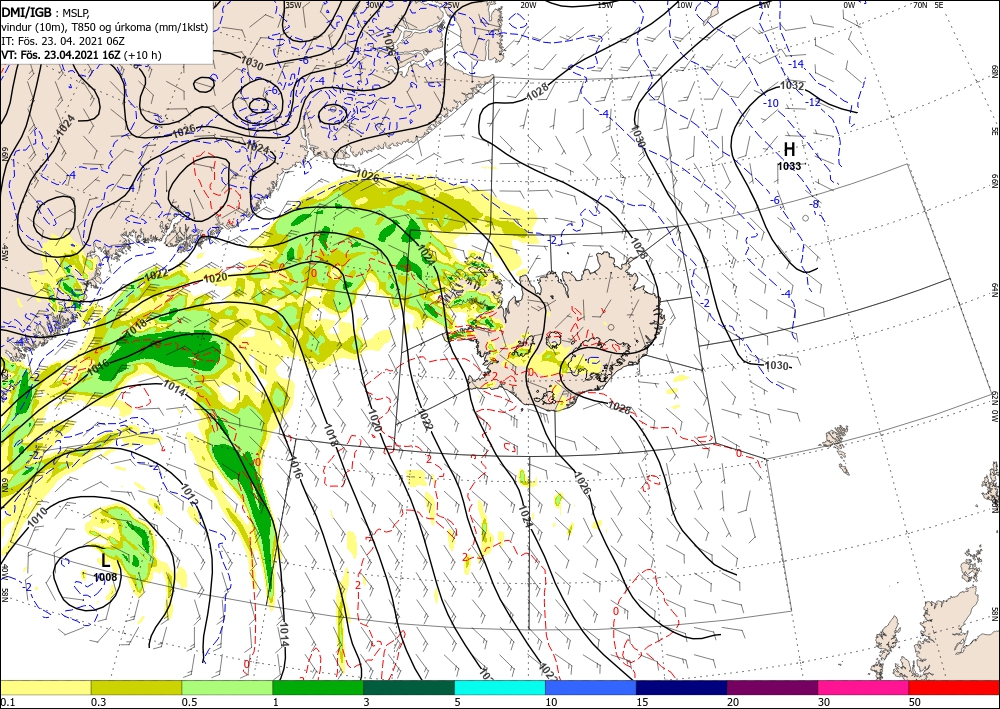Screen dimensions: 1000x709
Task: Click the 10W longitude label
Action: pyautogui.click(x=685, y=5)
